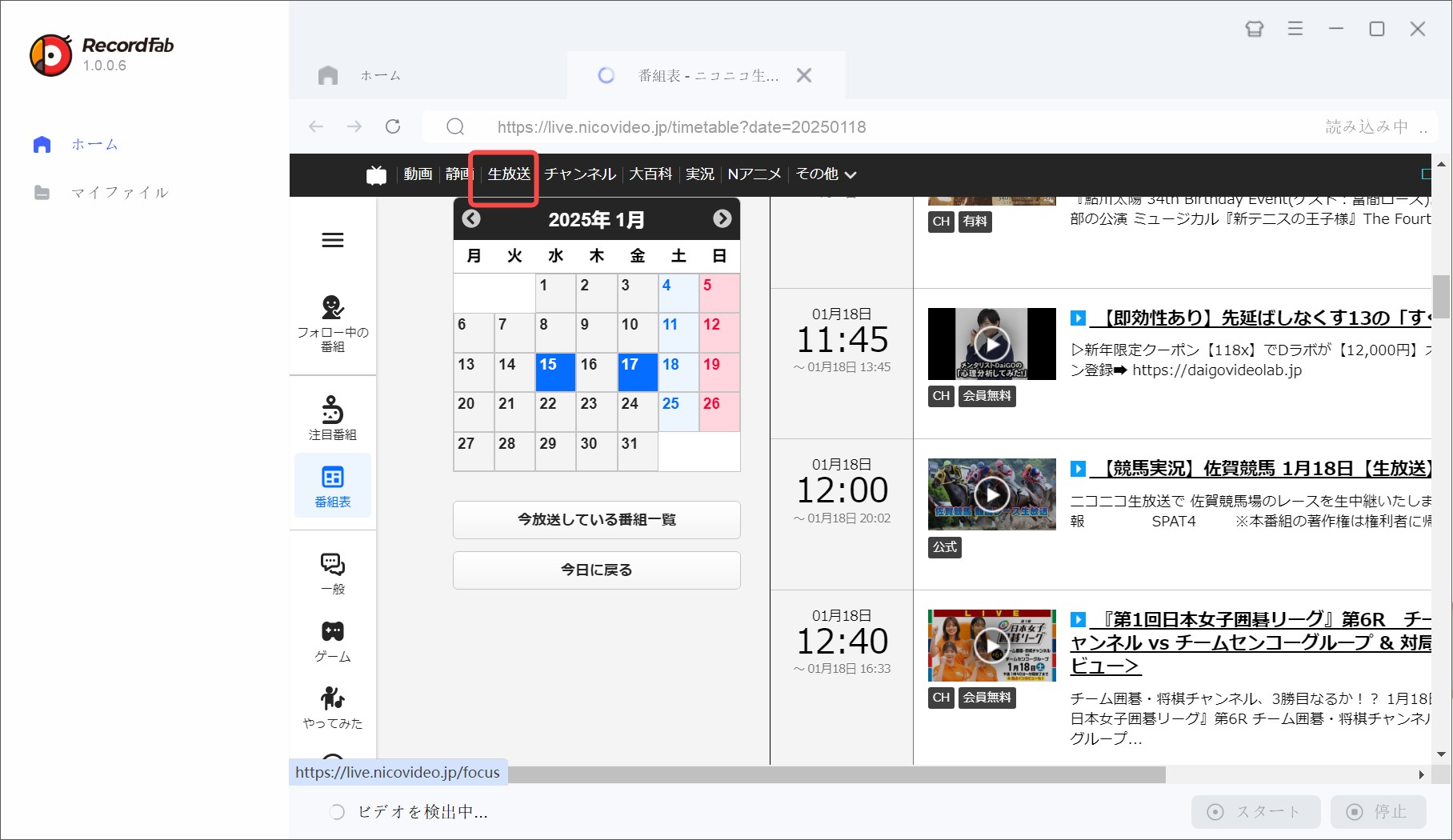Select January 18 in calendar
Viewport: 1453px width, 840px height.
point(678,372)
